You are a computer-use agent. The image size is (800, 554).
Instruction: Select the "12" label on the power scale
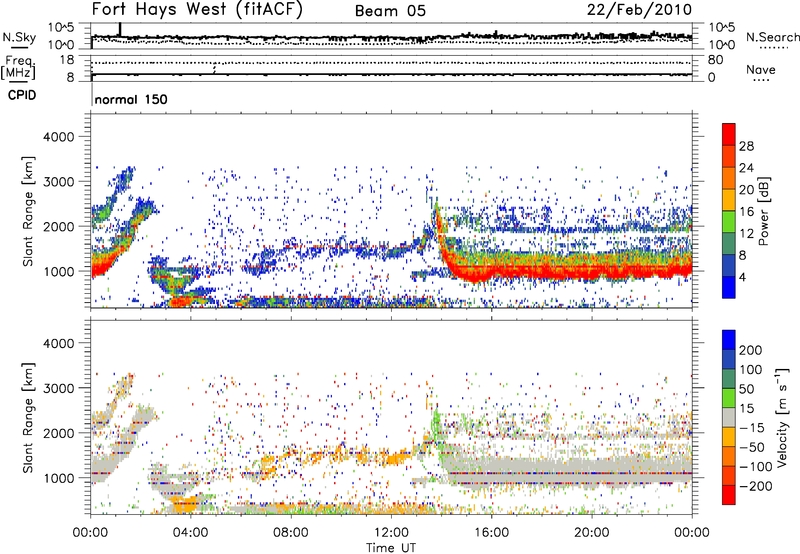pyautogui.click(x=746, y=234)
